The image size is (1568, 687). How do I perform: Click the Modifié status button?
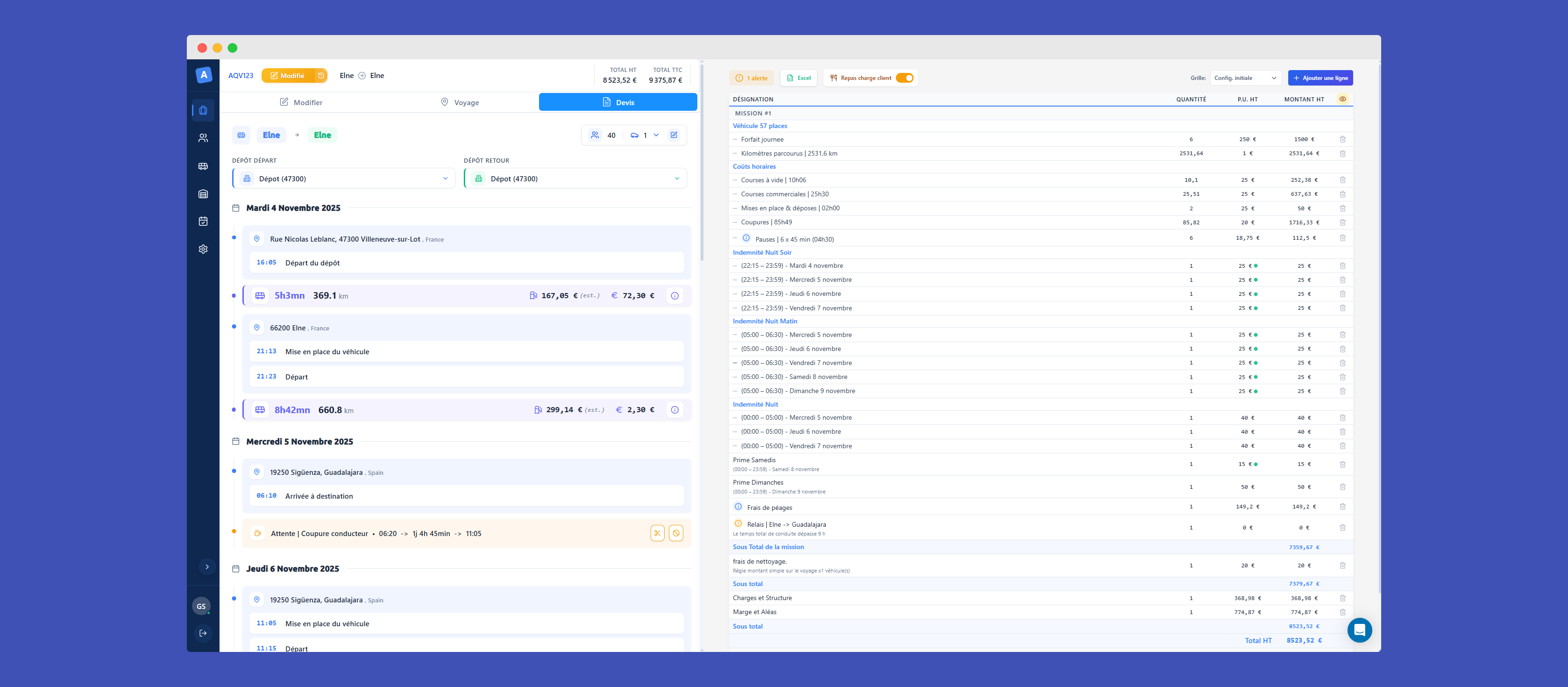[288, 76]
